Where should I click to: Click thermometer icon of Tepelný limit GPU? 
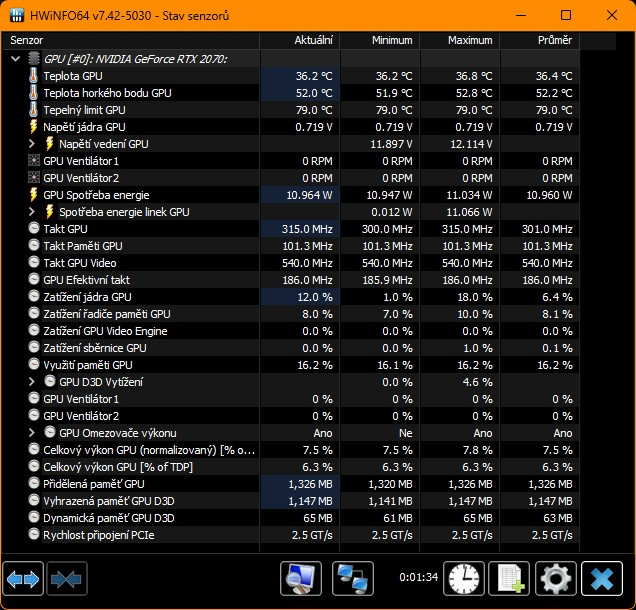click(34, 110)
